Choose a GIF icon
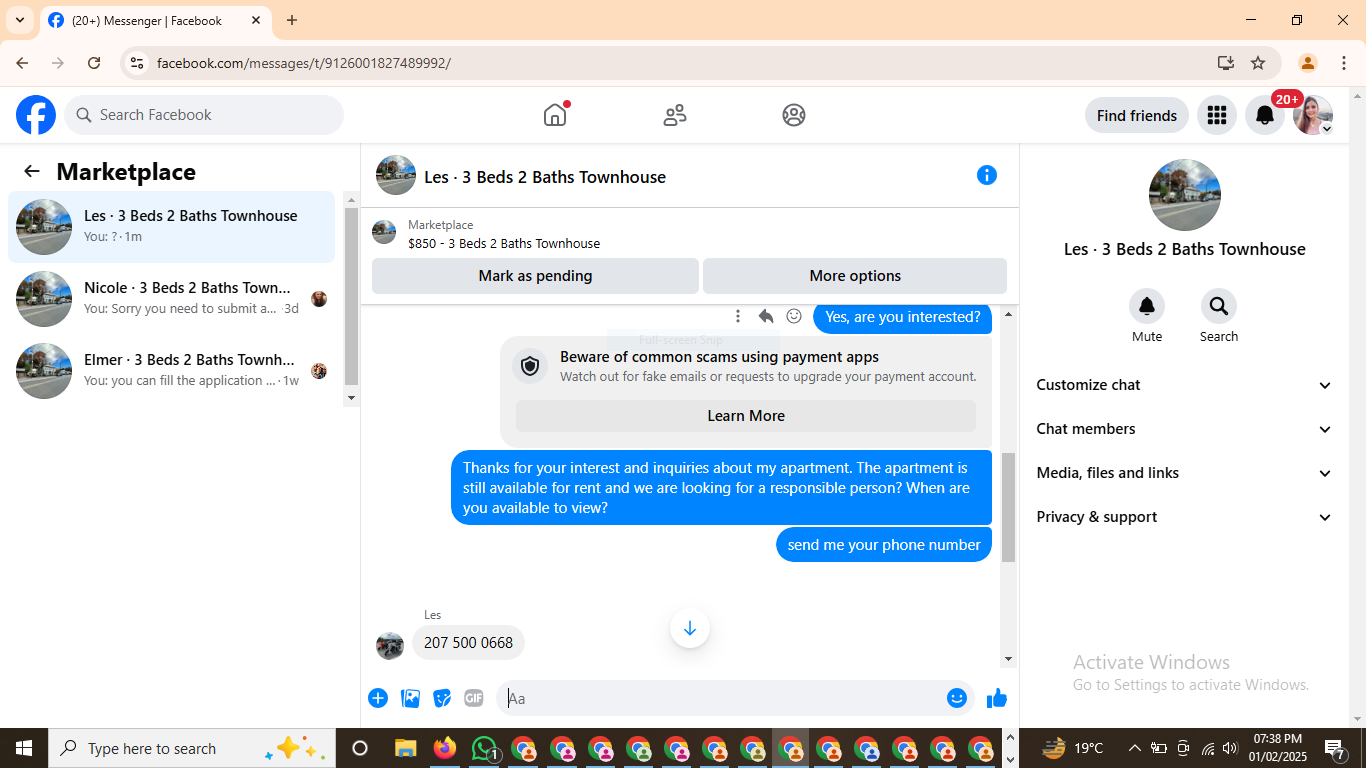1366x768 pixels. pos(474,698)
